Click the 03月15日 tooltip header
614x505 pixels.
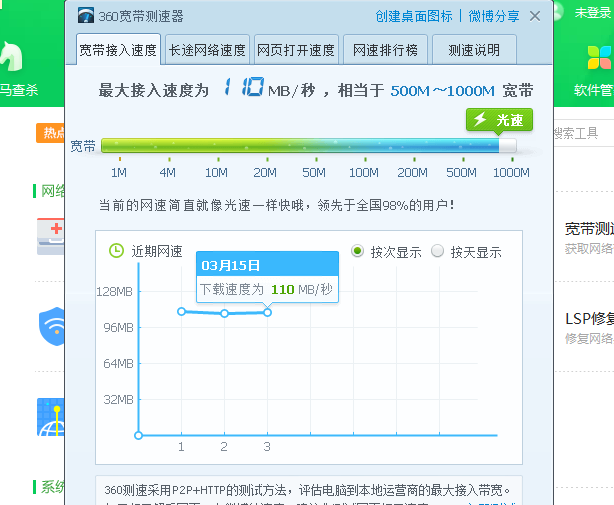(267, 265)
